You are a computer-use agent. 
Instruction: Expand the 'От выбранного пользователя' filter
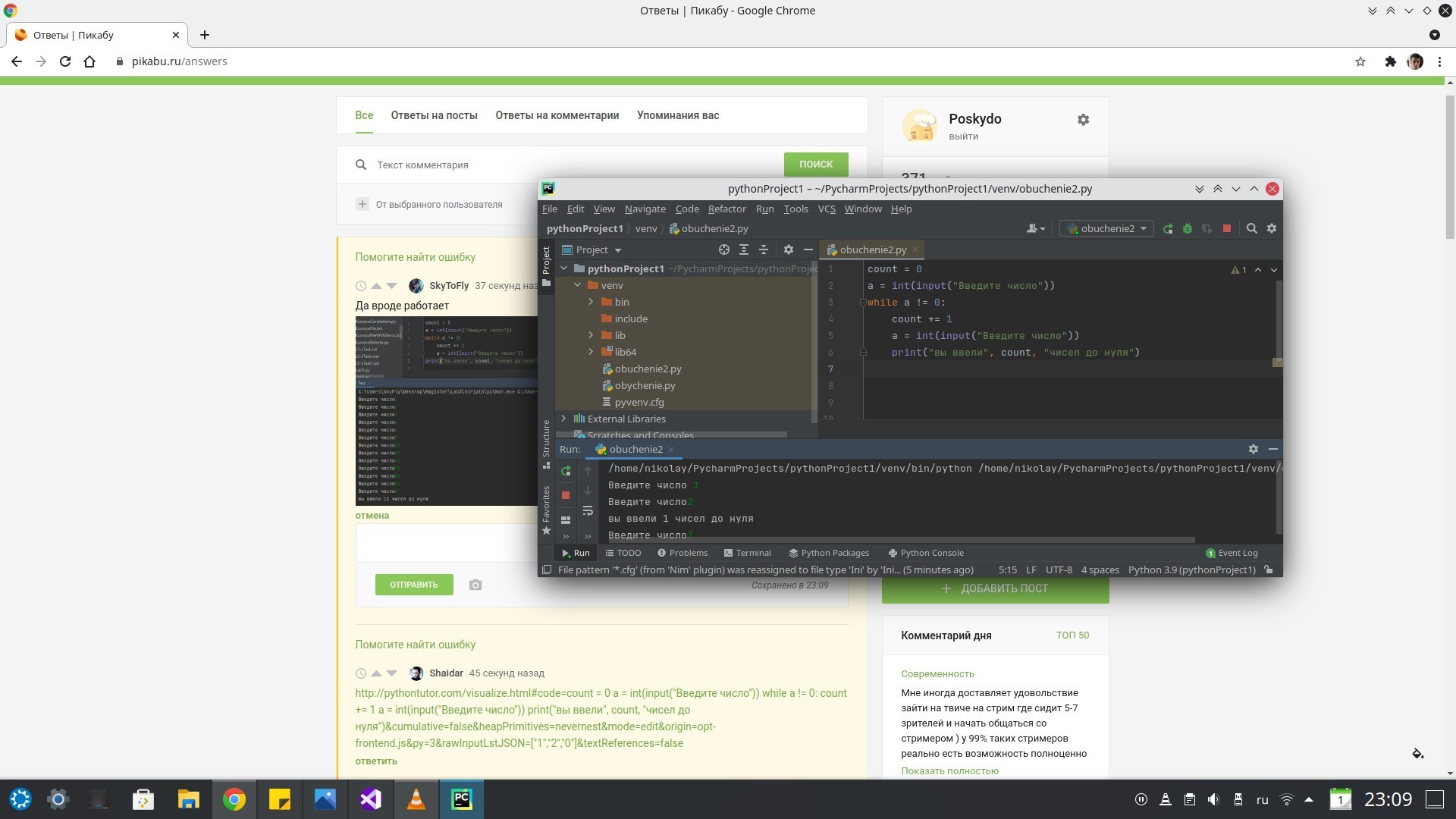click(362, 205)
